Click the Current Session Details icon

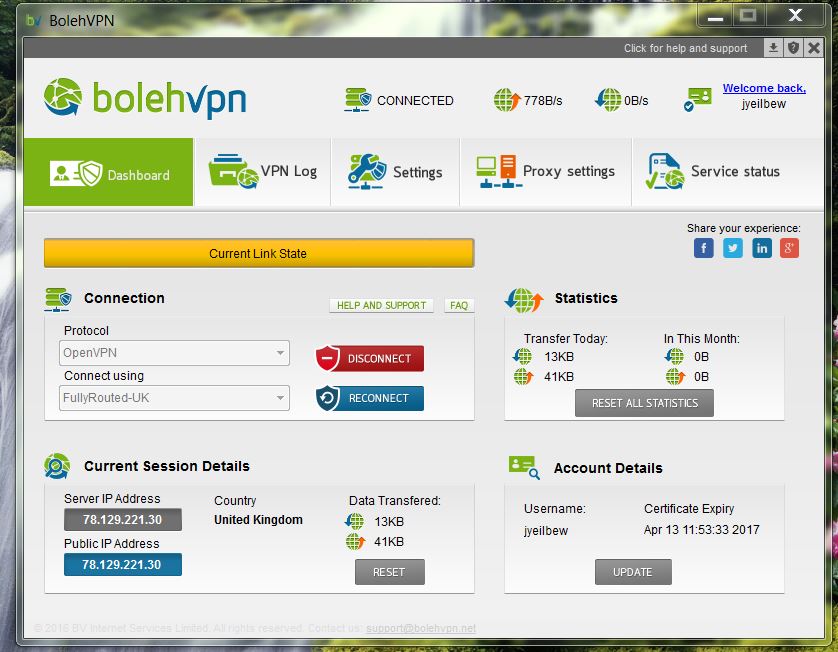(x=57, y=466)
